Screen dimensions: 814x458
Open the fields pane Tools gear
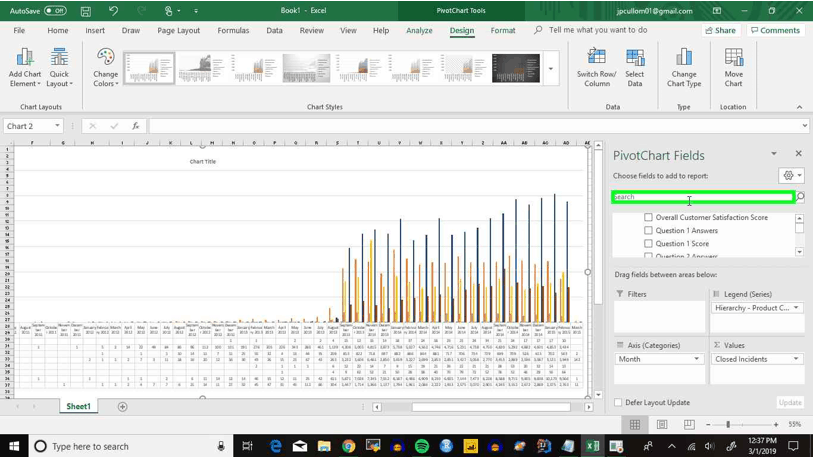coord(791,176)
